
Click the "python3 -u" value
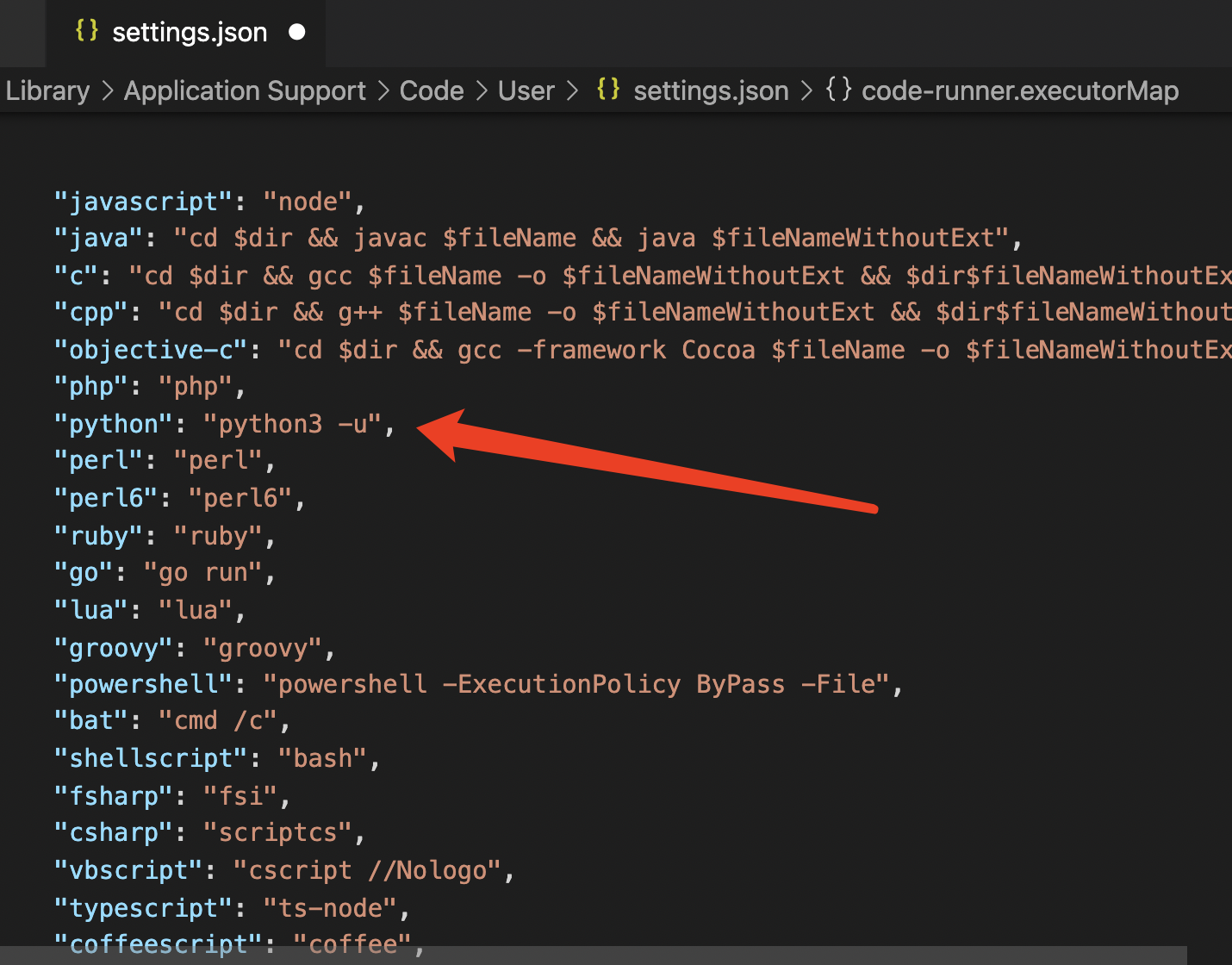[293, 424]
